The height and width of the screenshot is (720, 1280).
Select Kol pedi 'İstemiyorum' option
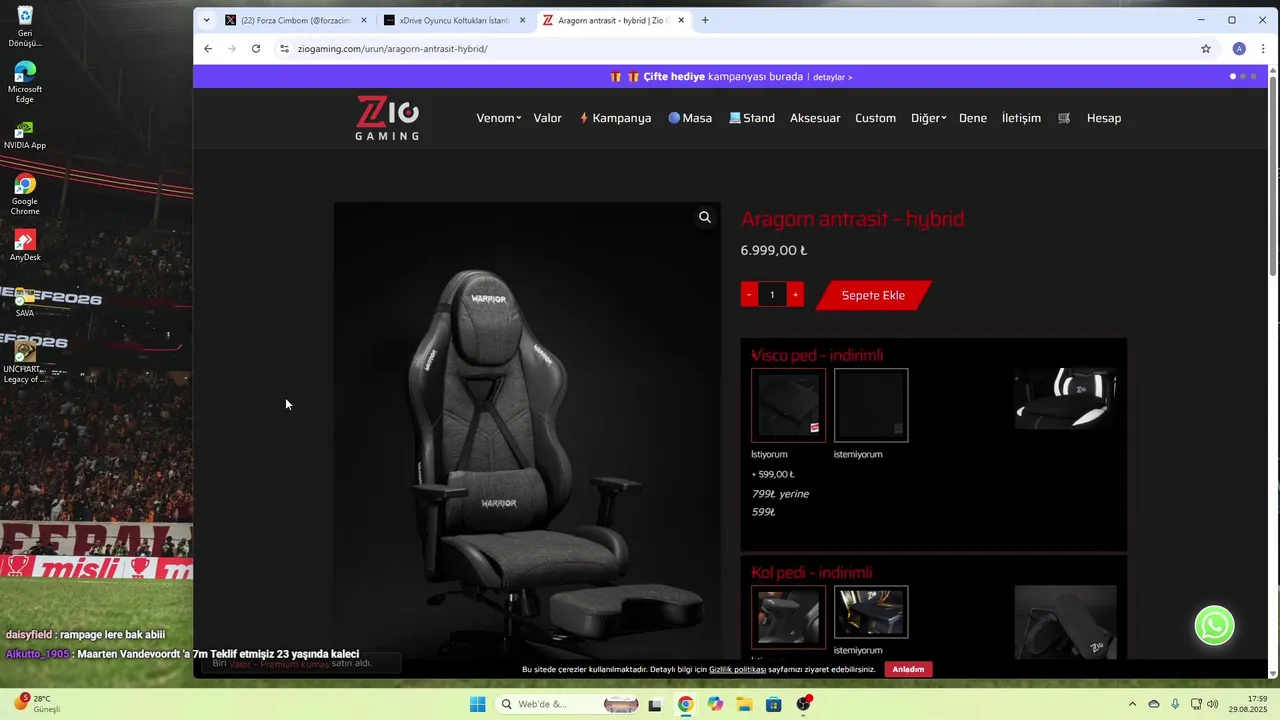(x=871, y=612)
